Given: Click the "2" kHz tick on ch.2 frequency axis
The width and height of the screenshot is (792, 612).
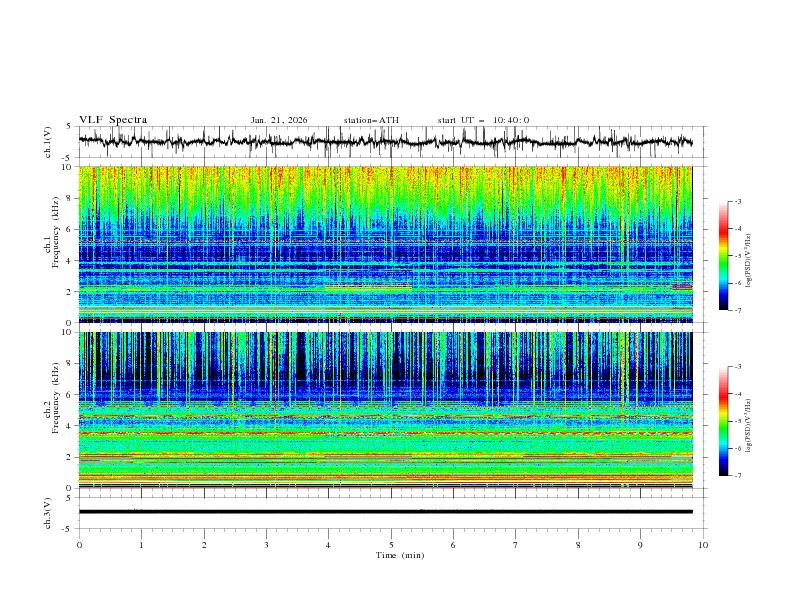Looking at the screenshot, I should coord(71,457).
